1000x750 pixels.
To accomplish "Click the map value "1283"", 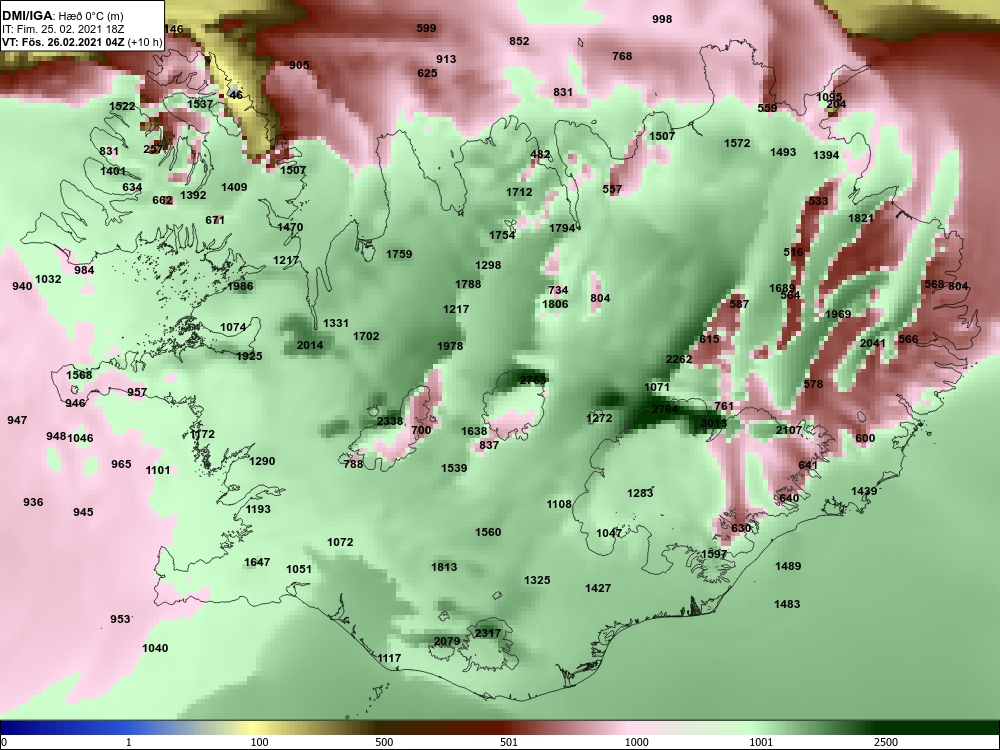I will click(x=640, y=493).
